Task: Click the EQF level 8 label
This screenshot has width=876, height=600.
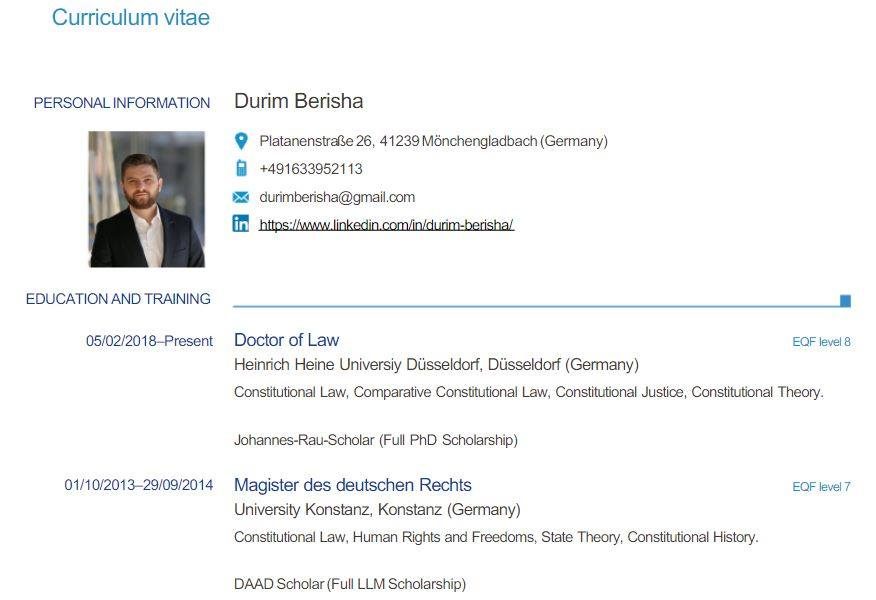Action: tap(821, 342)
